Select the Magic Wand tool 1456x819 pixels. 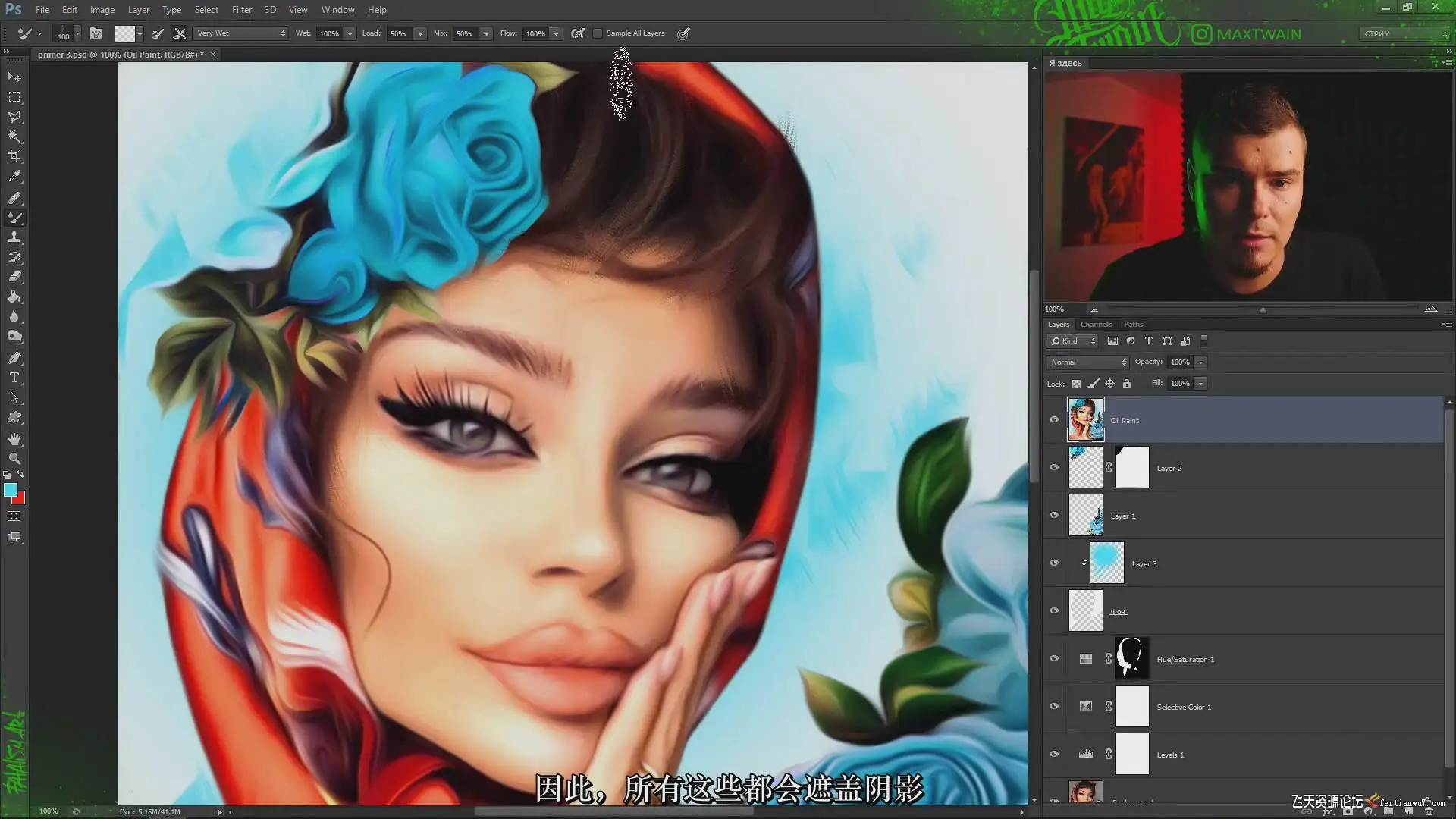14,136
